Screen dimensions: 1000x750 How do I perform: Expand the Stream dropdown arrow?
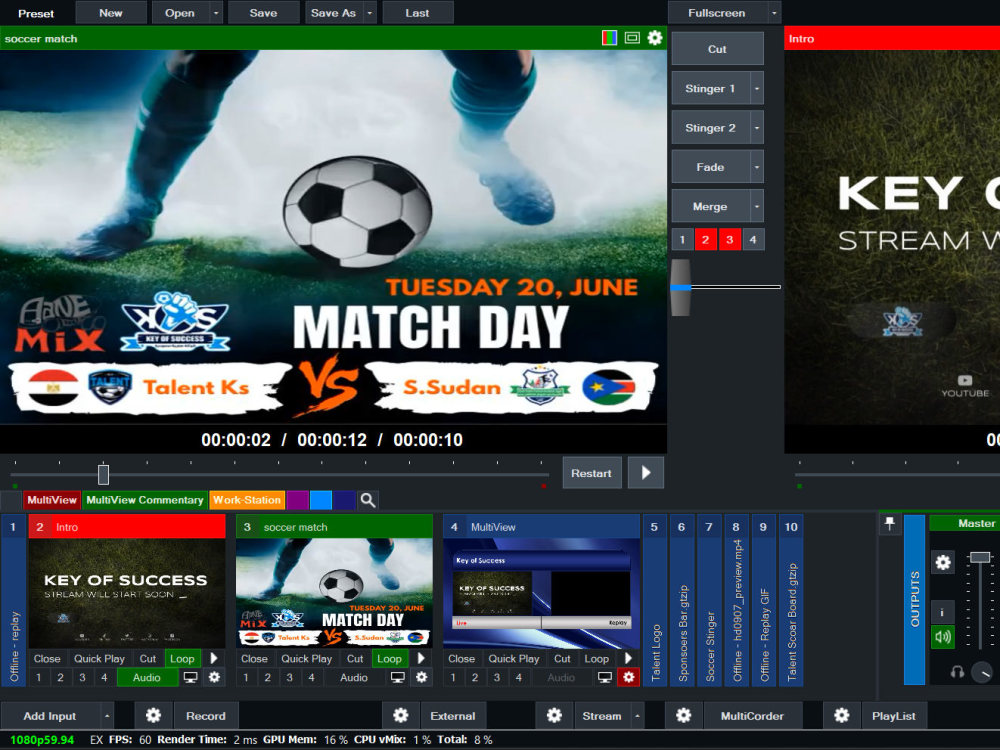pos(636,716)
